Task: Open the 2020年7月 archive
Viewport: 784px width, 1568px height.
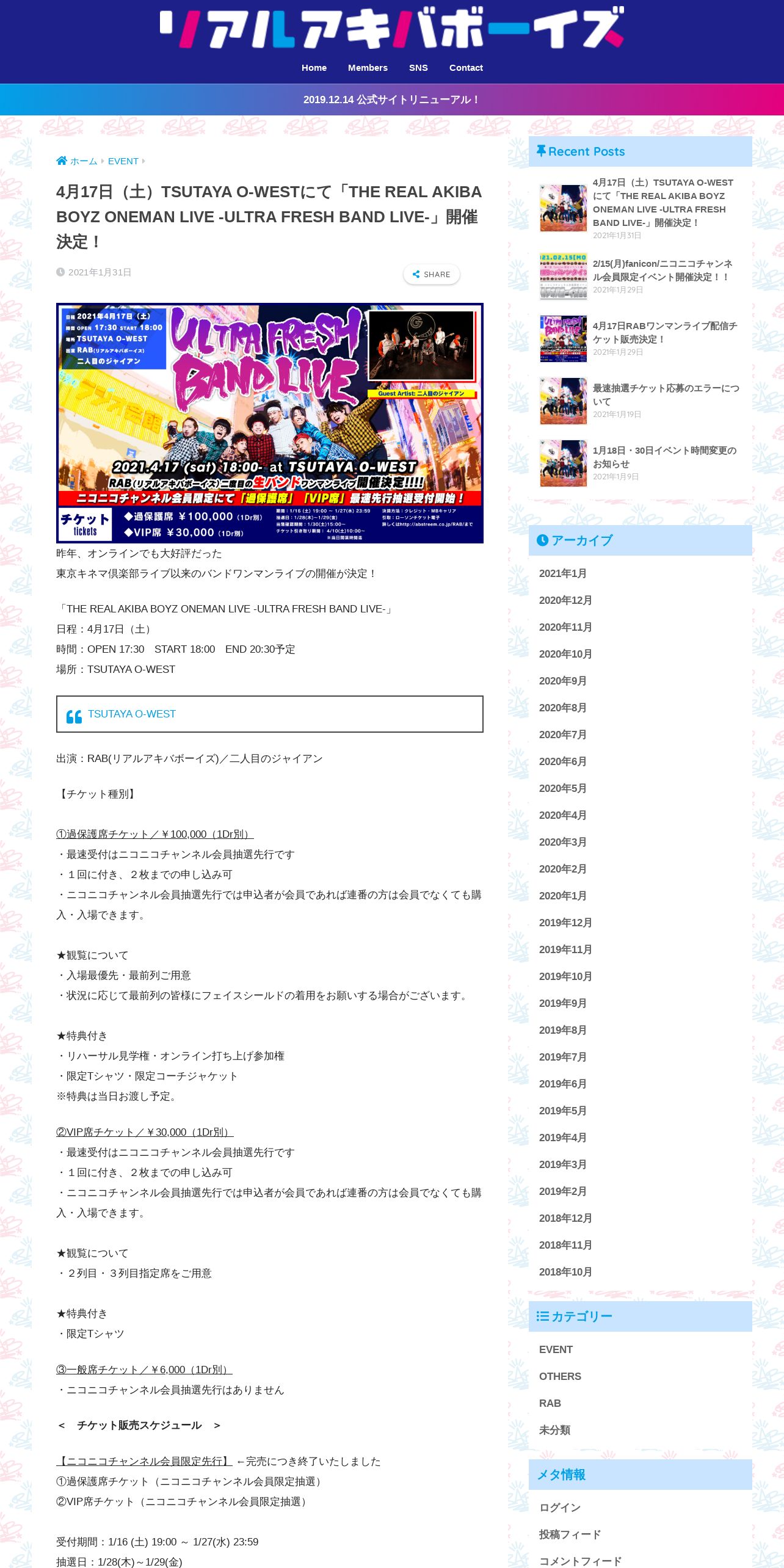Action: [x=562, y=735]
